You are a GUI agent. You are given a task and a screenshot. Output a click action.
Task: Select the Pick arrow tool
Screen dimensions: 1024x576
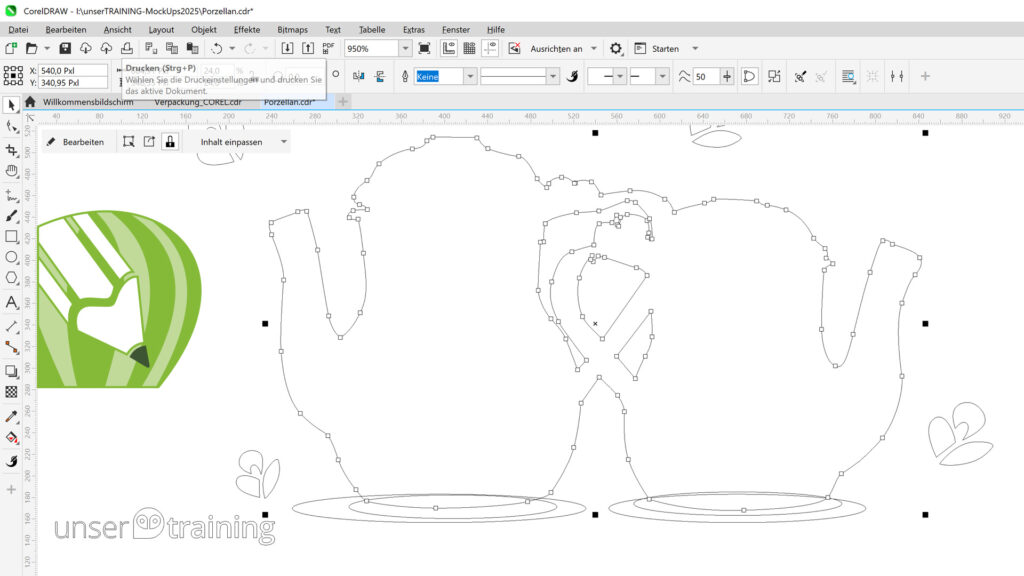point(11,105)
